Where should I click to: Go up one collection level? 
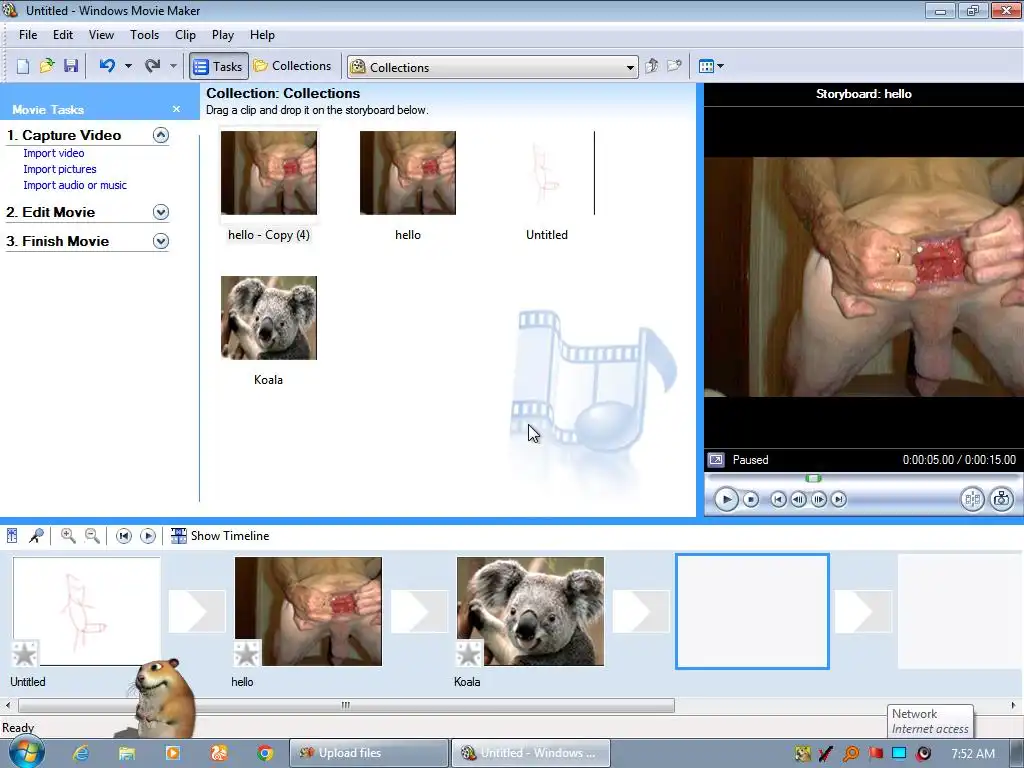[x=651, y=66]
